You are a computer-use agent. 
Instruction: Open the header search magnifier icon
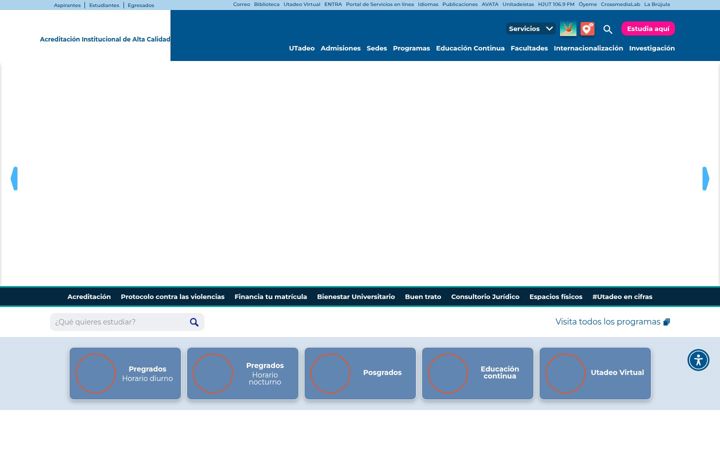pyautogui.click(x=608, y=29)
